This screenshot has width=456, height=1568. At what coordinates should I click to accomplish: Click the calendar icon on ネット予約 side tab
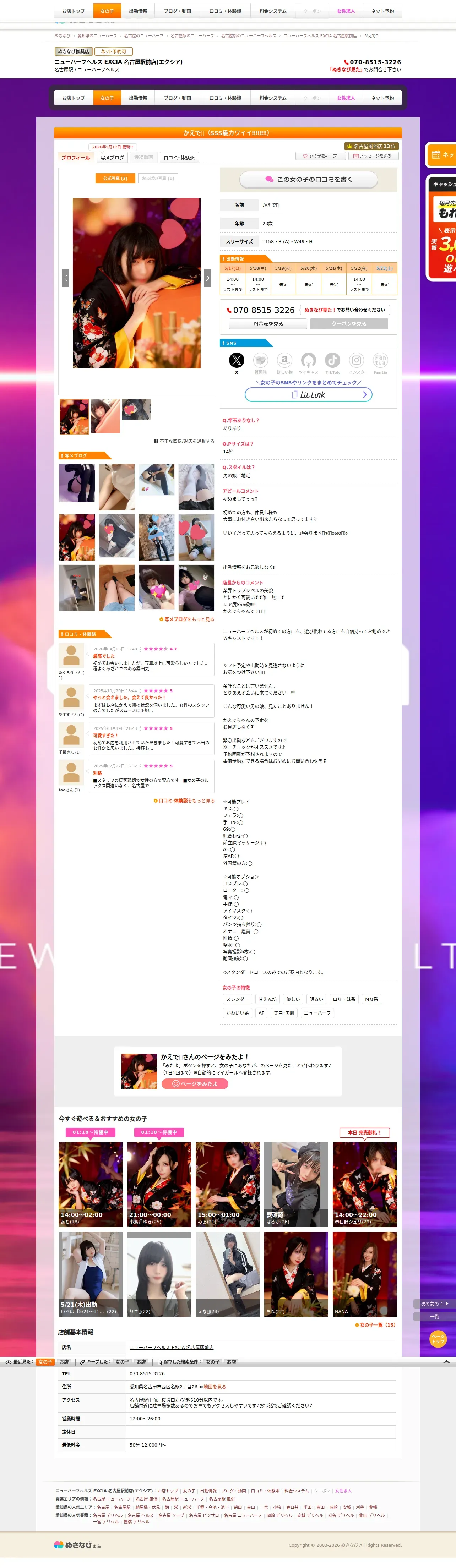(436, 155)
